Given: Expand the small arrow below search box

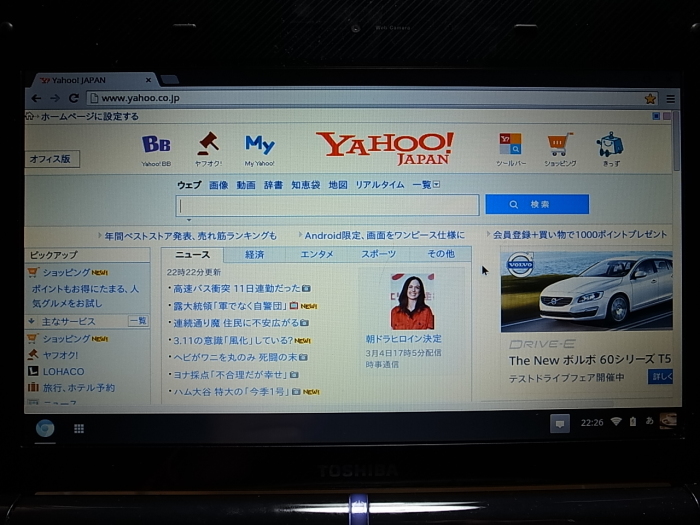Looking at the screenshot, I should pos(189,220).
